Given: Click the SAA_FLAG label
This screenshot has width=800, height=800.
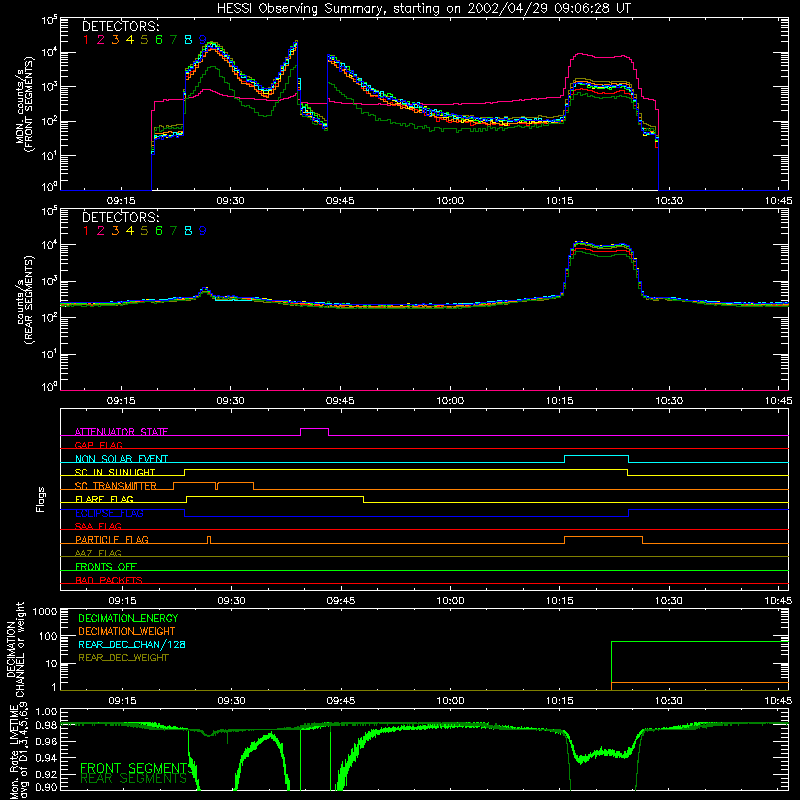Looking at the screenshot, I should [98, 526].
